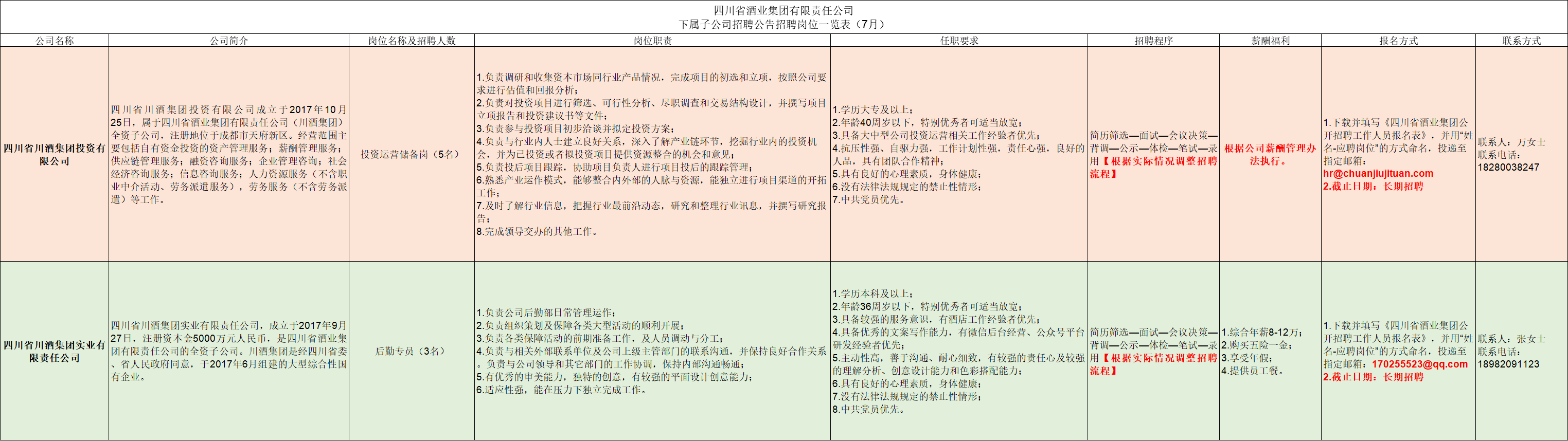1568x441 pixels.
Task: Click the line 3.享受年假
Action: pyautogui.click(x=1246, y=358)
